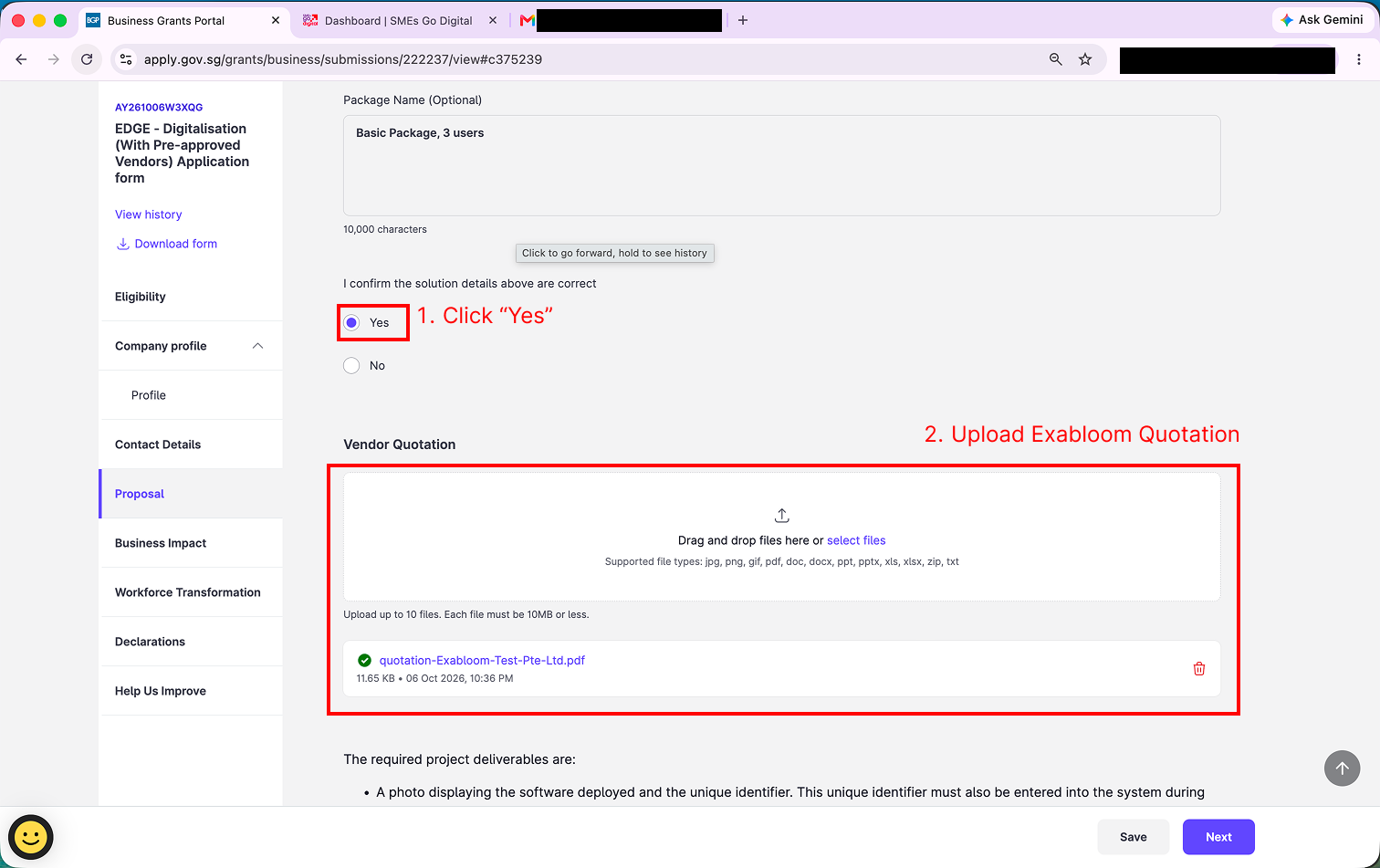This screenshot has height=868, width=1380.
Task: Click the Next button
Action: coord(1218,837)
